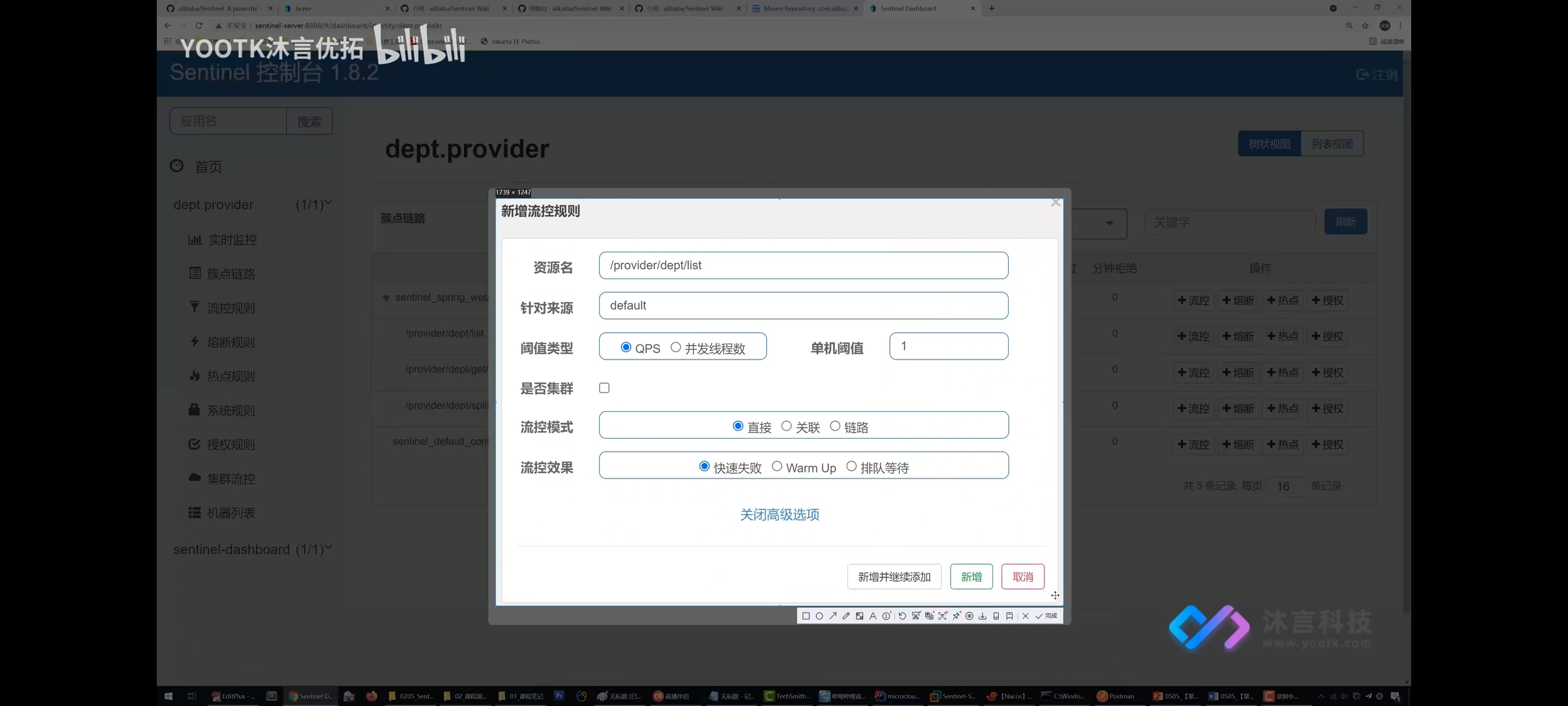Click the 资源名 input field
Image resolution: width=1568 pixels, height=706 pixels.
coord(804,265)
